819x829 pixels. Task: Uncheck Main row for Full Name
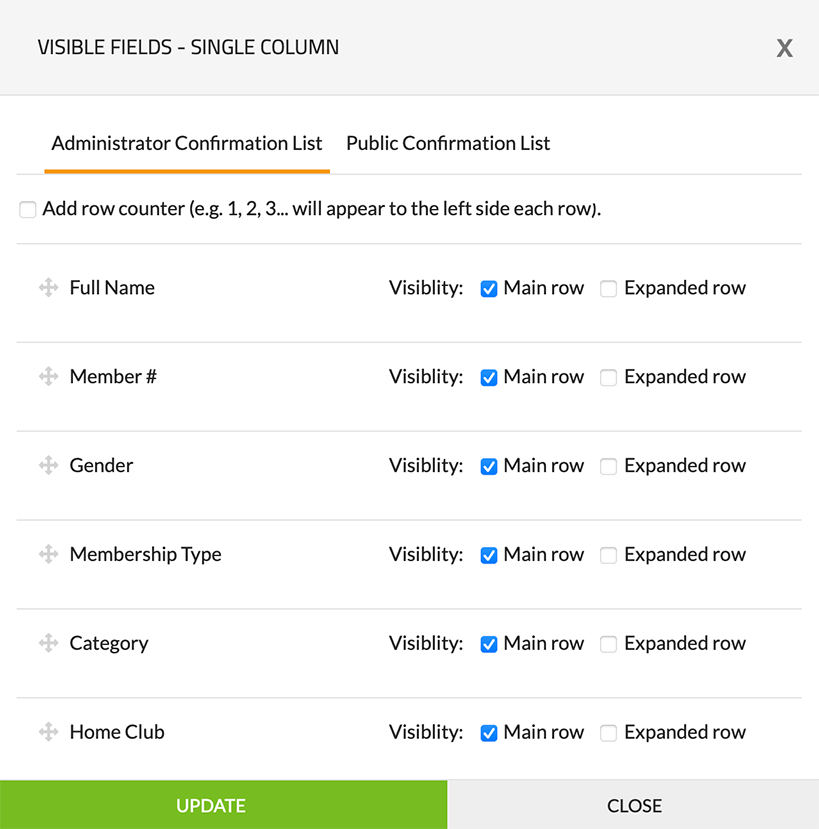click(x=489, y=289)
